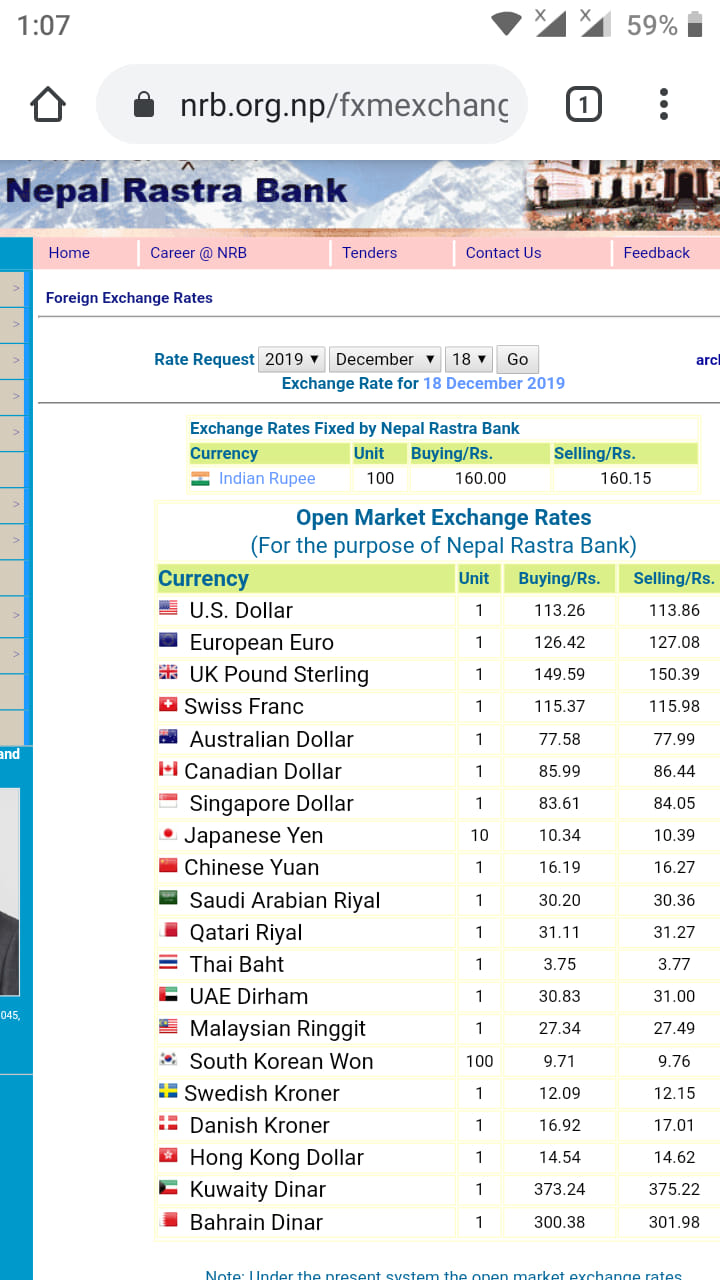Viewport: 720px width, 1280px height.
Task: Click the Qatari Riyal flag icon
Action: pyautogui.click(x=168, y=930)
